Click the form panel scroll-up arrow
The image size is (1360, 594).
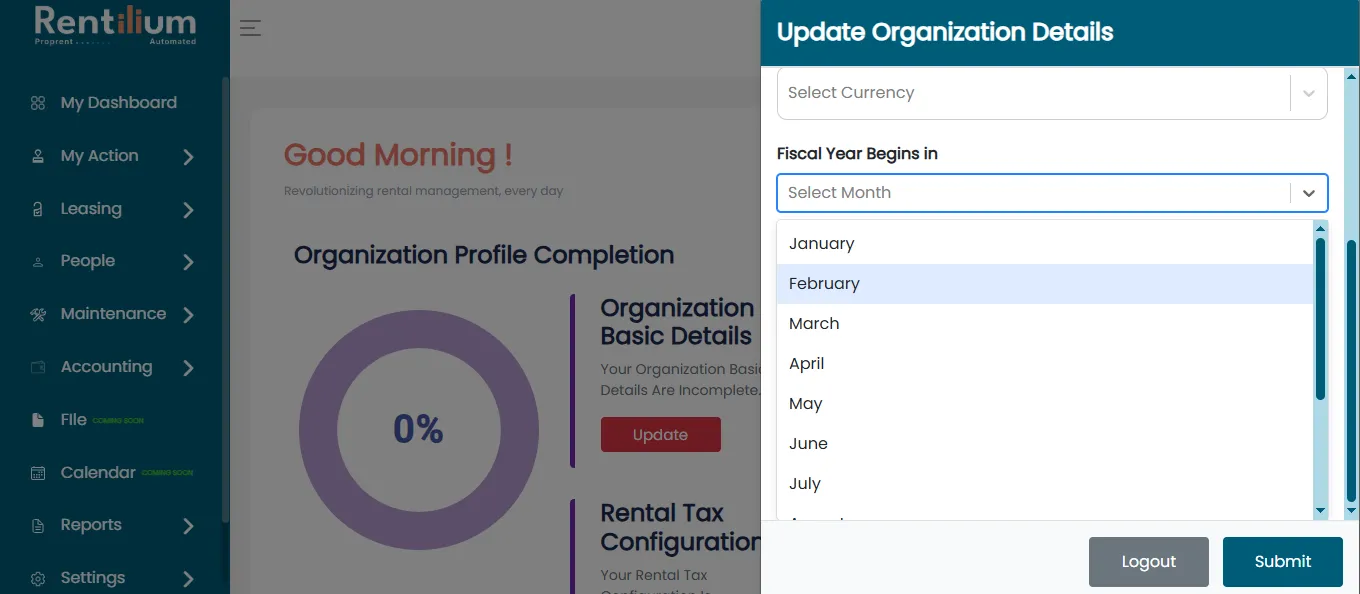click(1352, 75)
